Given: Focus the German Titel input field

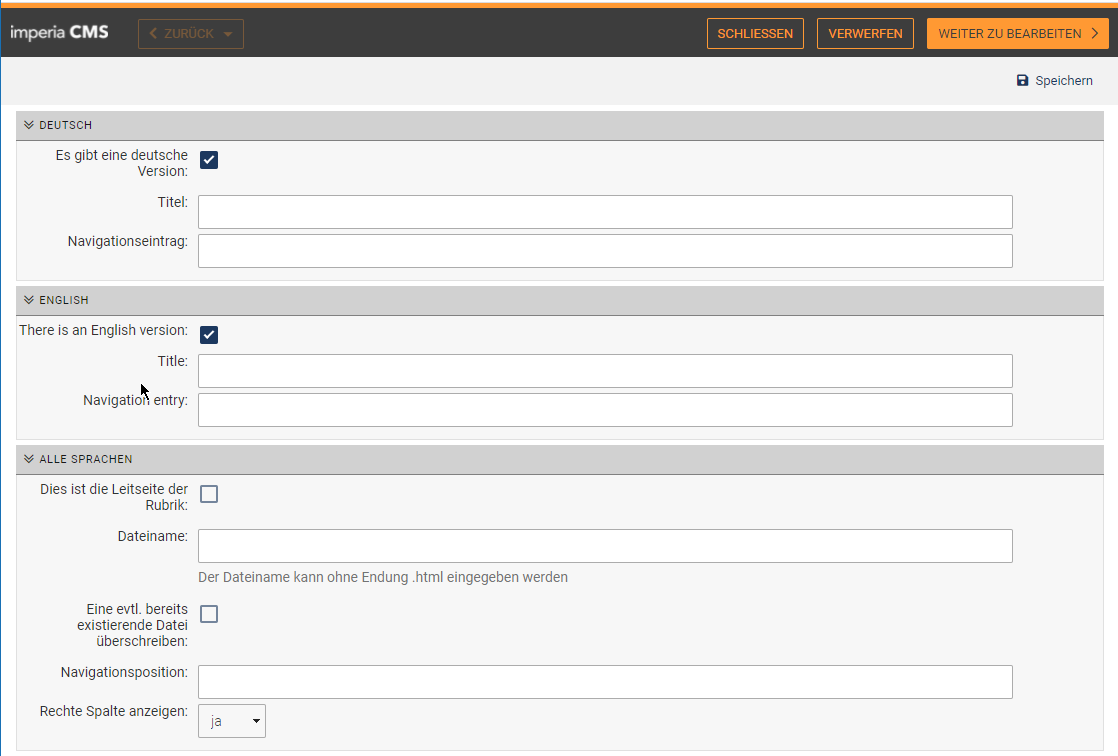Looking at the screenshot, I should pos(605,212).
